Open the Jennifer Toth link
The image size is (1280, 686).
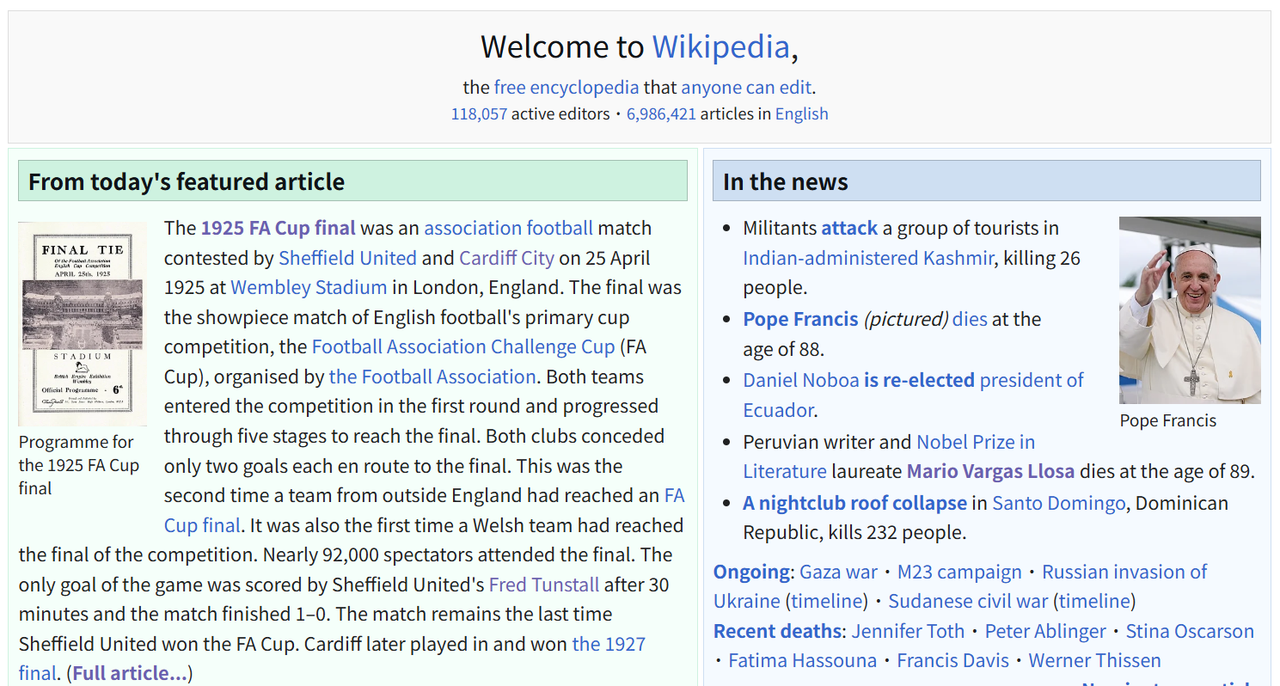[x=908, y=631]
